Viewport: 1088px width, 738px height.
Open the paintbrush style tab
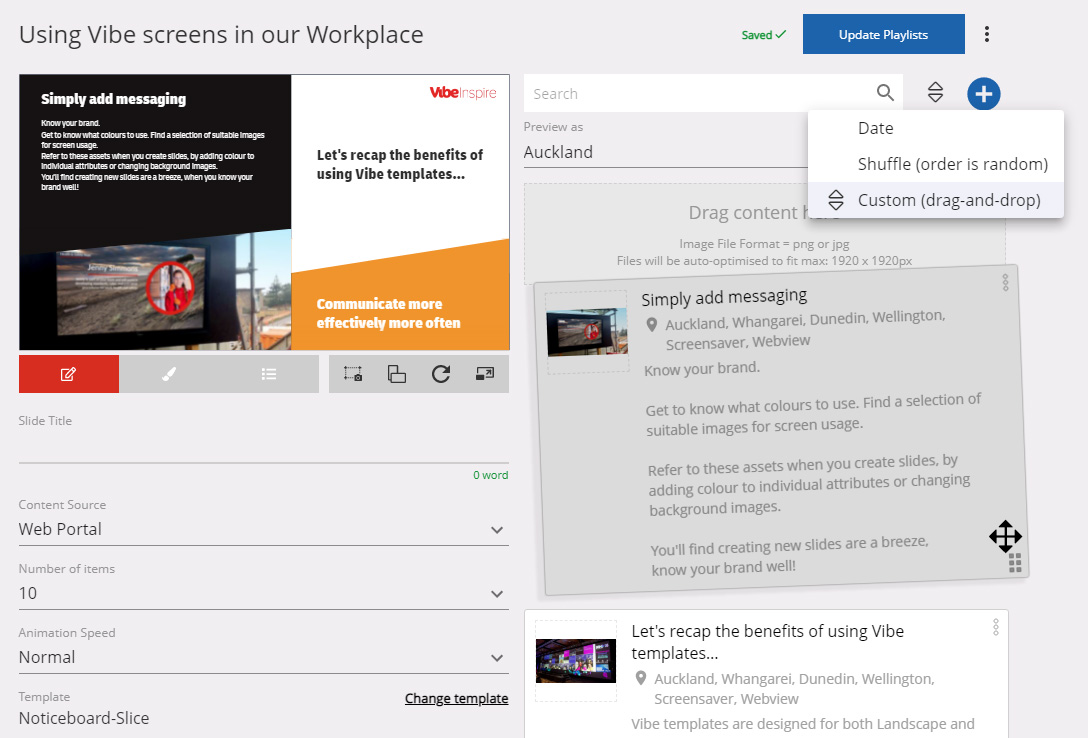pos(168,374)
